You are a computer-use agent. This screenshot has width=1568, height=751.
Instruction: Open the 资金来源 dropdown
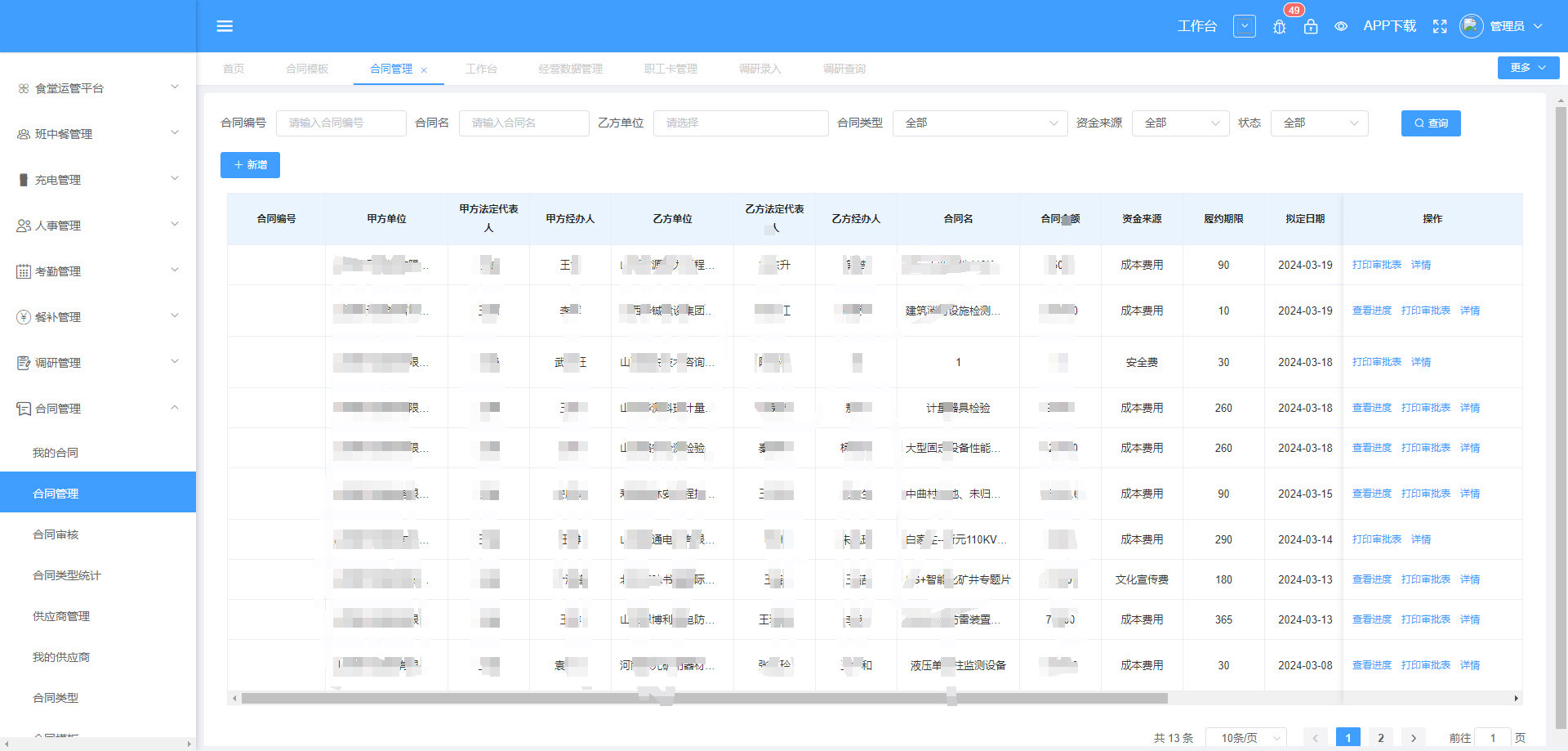pyautogui.click(x=1180, y=123)
